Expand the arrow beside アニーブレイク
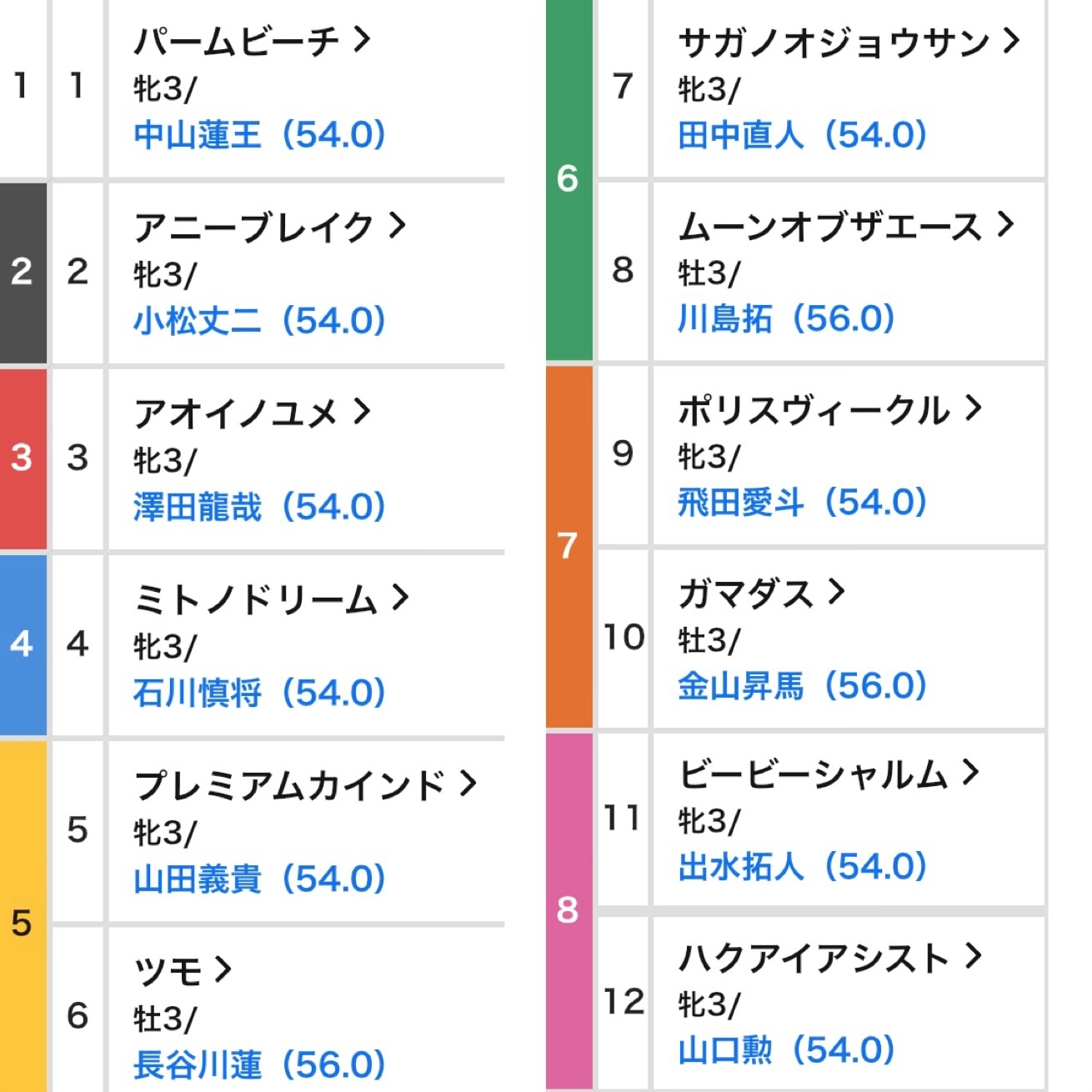This screenshot has height=1092, width=1092. (397, 225)
